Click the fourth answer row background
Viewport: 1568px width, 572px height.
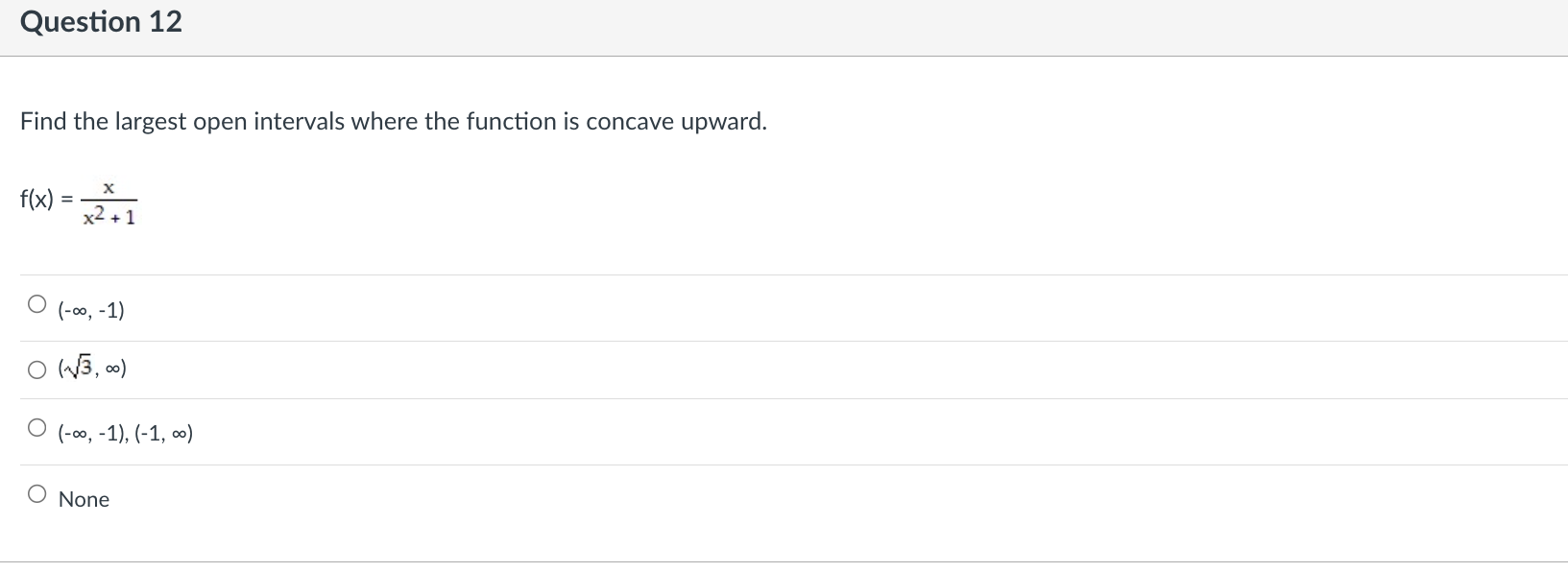[768, 497]
